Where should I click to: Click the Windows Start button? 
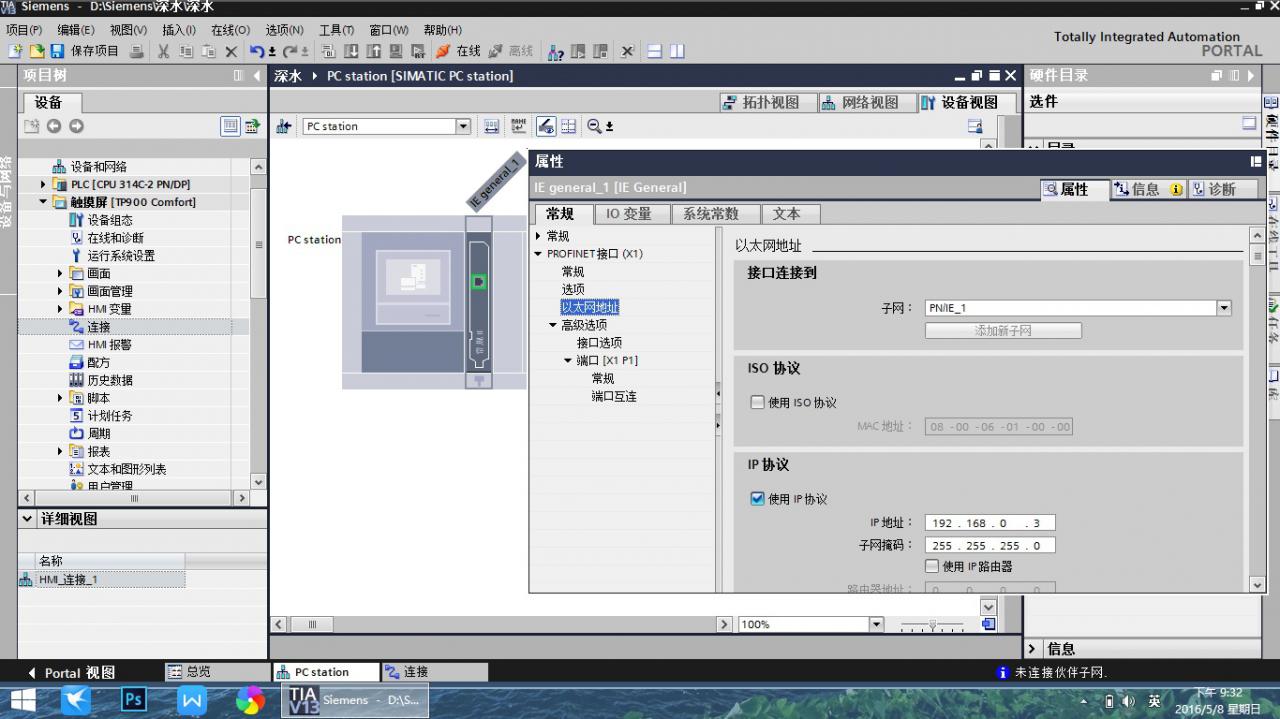pos(22,700)
